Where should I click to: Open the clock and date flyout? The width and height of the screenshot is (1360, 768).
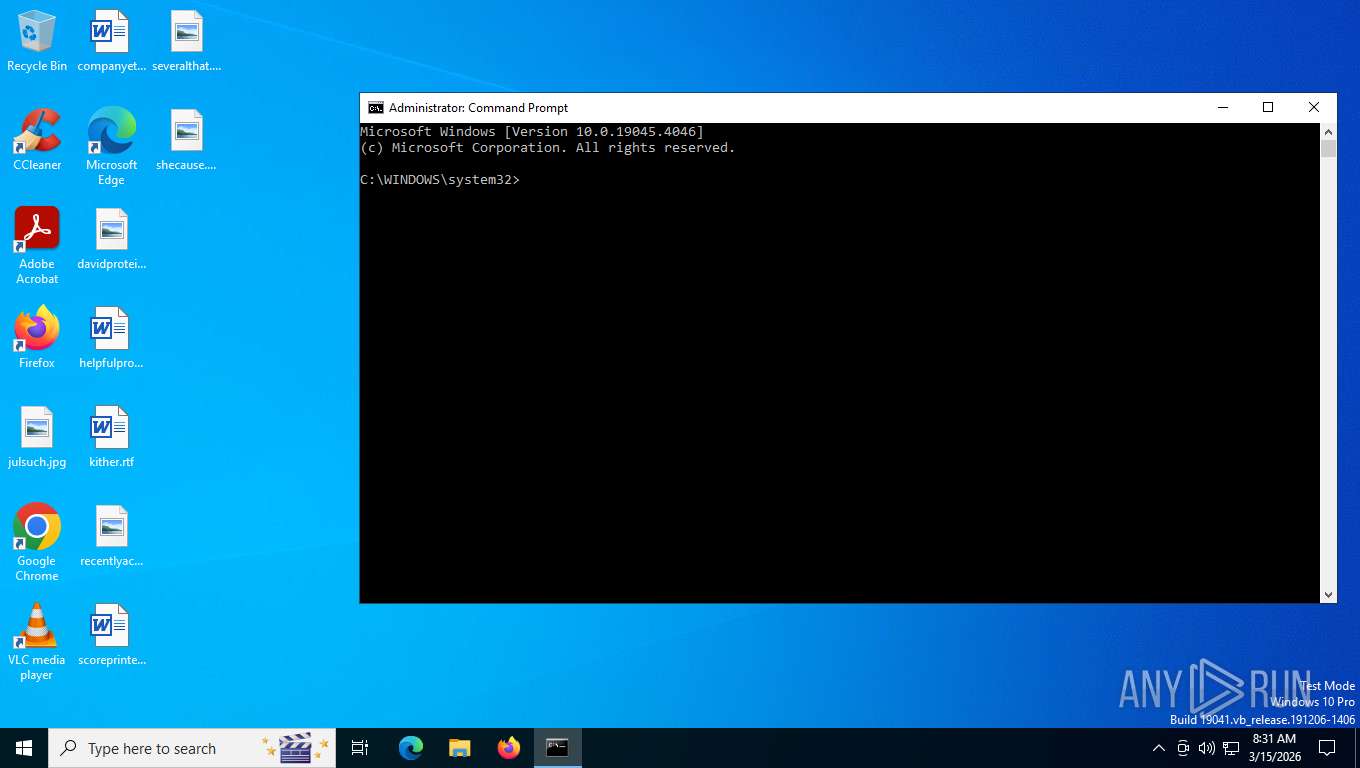point(1274,748)
